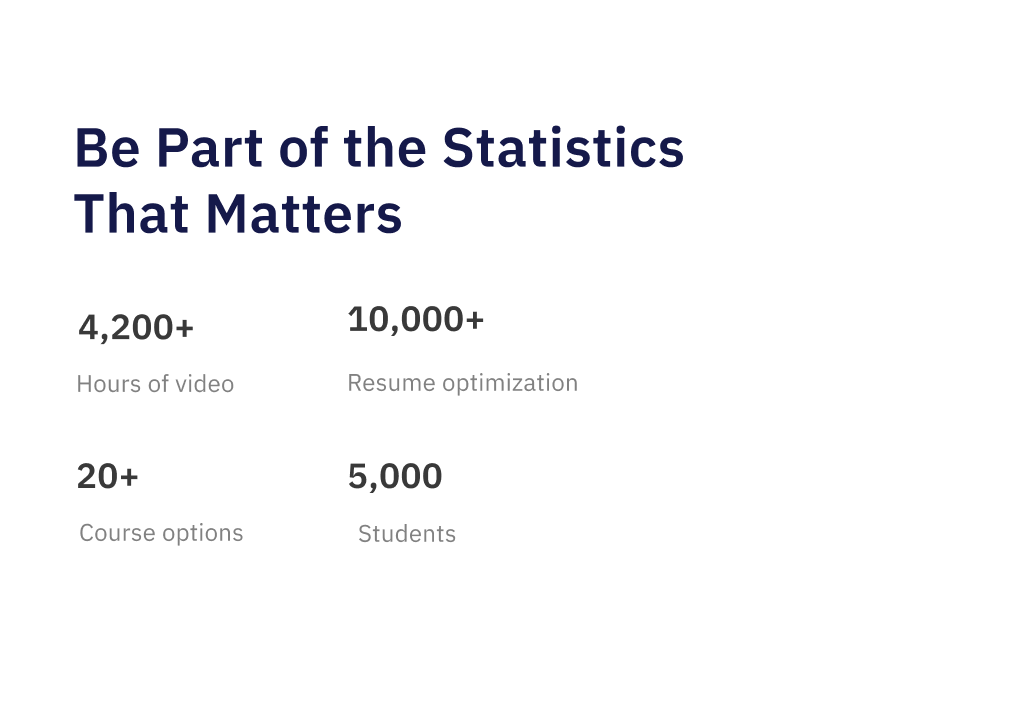The image size is (1011, 707).
Task: Click the "Resume optimization" label
Action: coord(462,383)
